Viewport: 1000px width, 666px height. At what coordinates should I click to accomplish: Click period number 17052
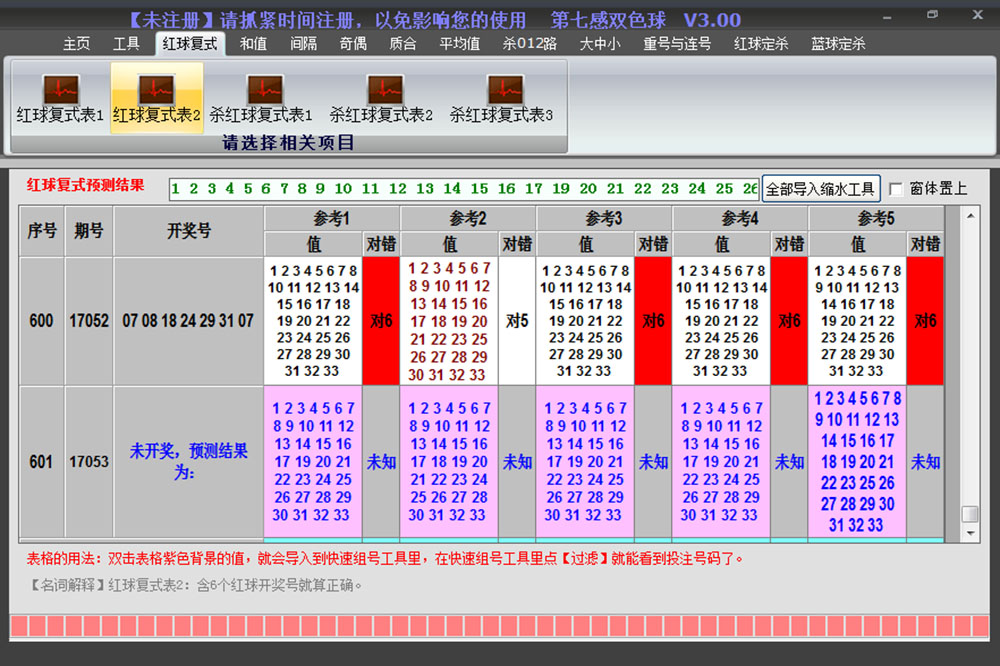tap(89, 321)
